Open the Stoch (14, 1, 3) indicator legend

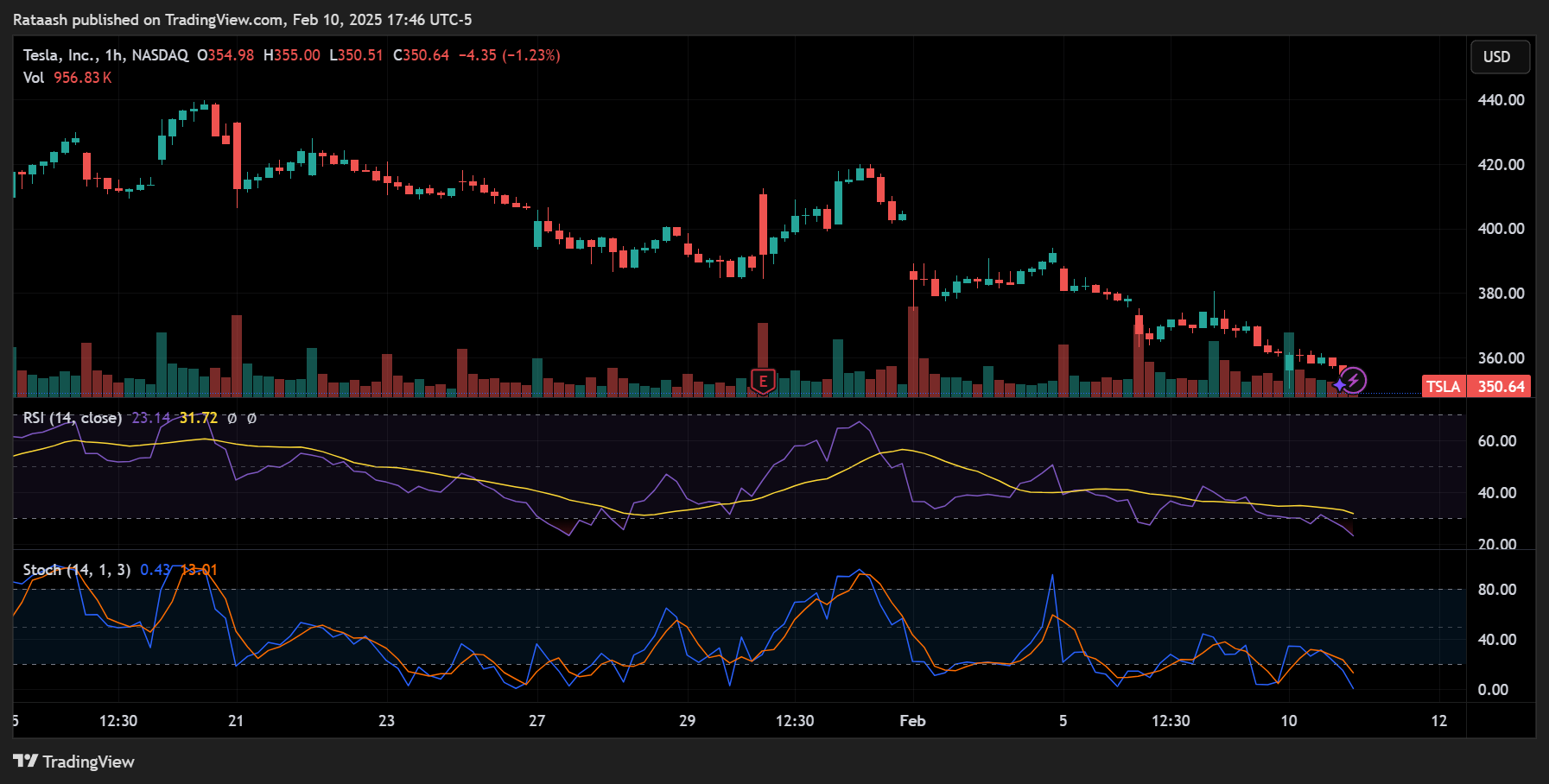pyautogui.click(x=77, y=570)
